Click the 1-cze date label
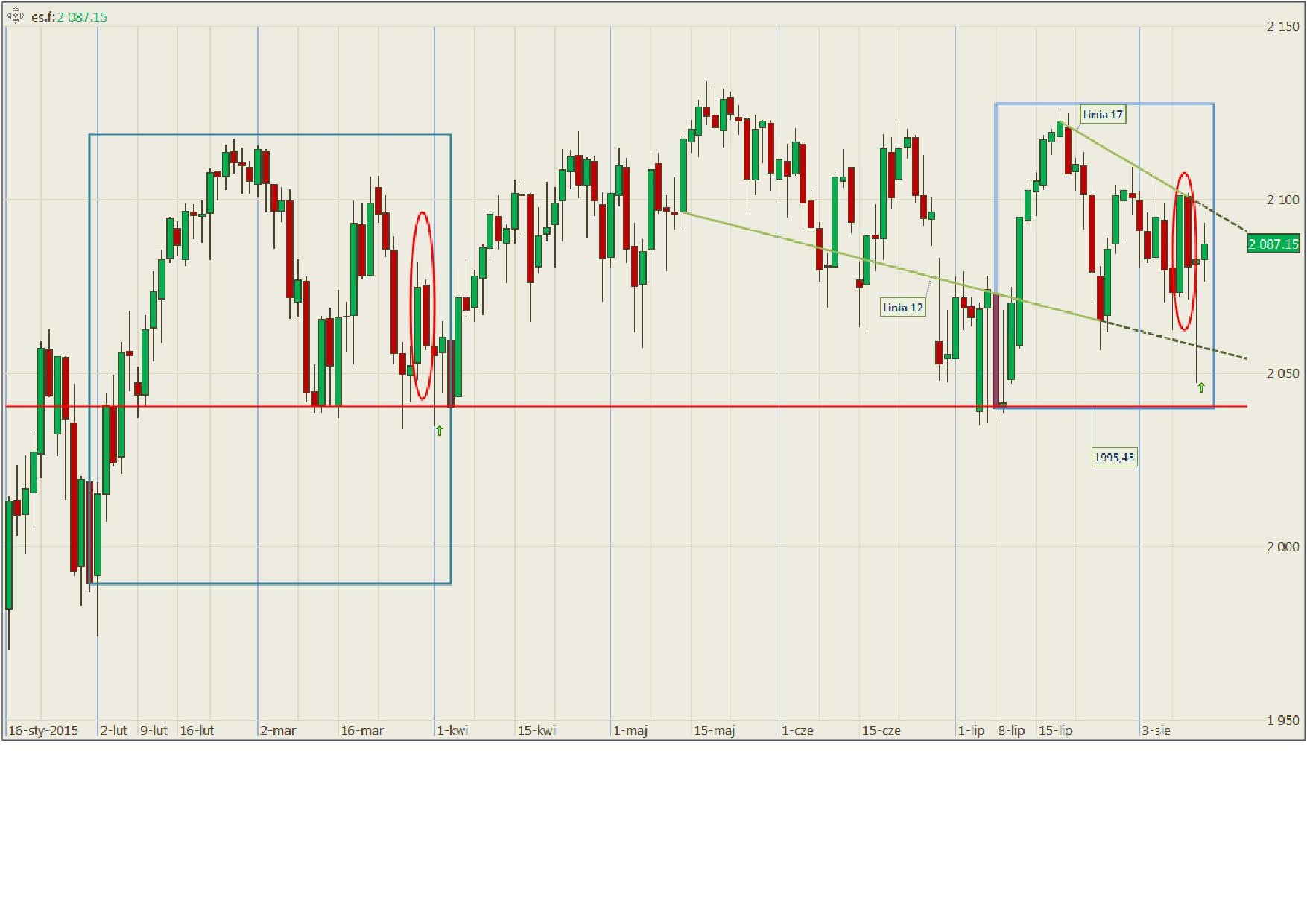 [797, 731]
